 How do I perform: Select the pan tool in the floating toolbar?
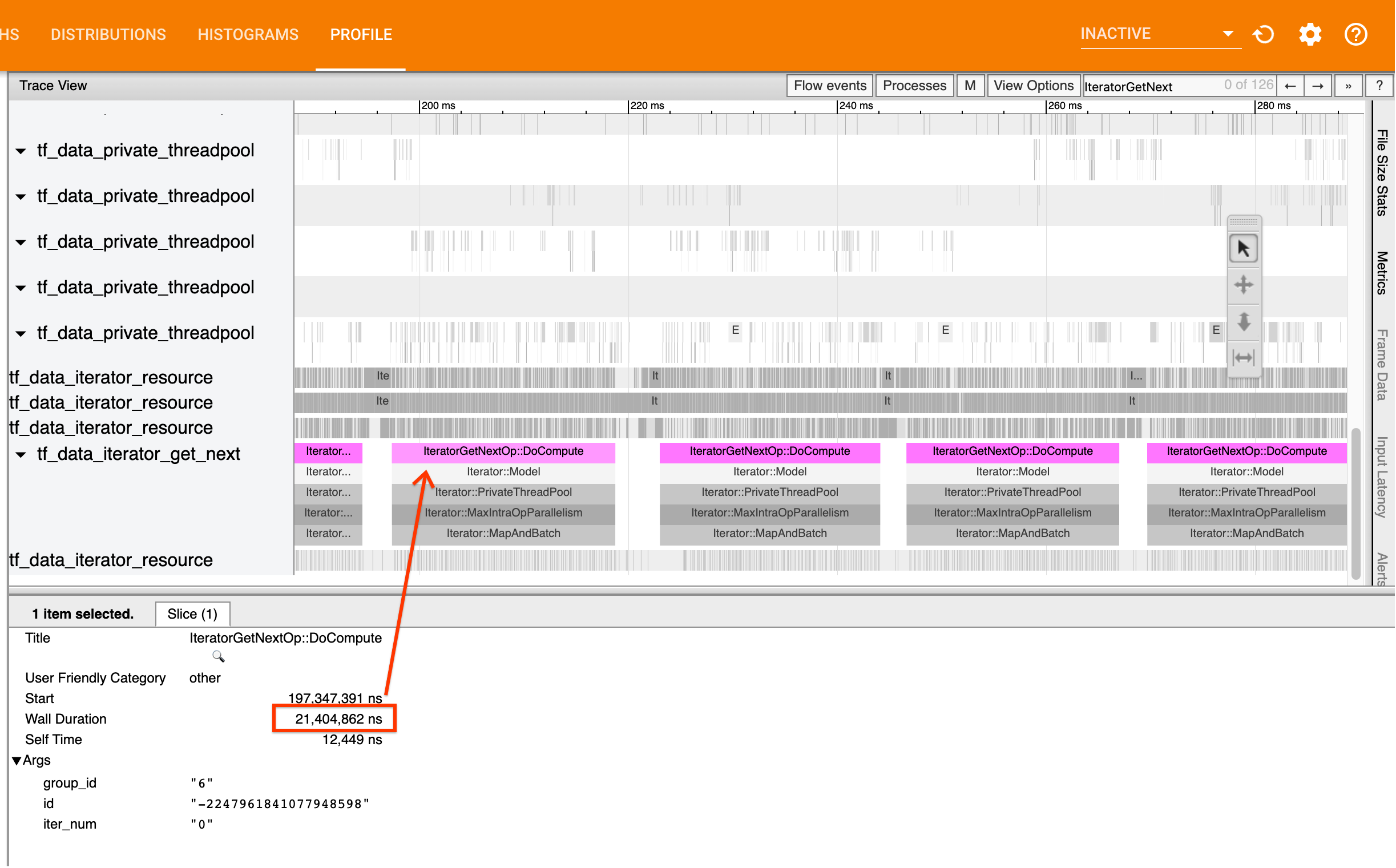pos(1244,285)
